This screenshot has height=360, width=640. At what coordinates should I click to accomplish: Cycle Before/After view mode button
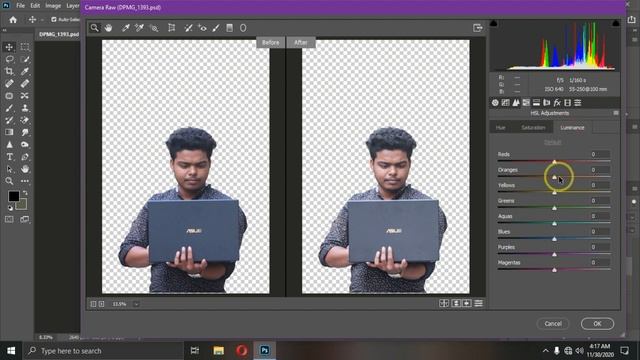[444, 303]
